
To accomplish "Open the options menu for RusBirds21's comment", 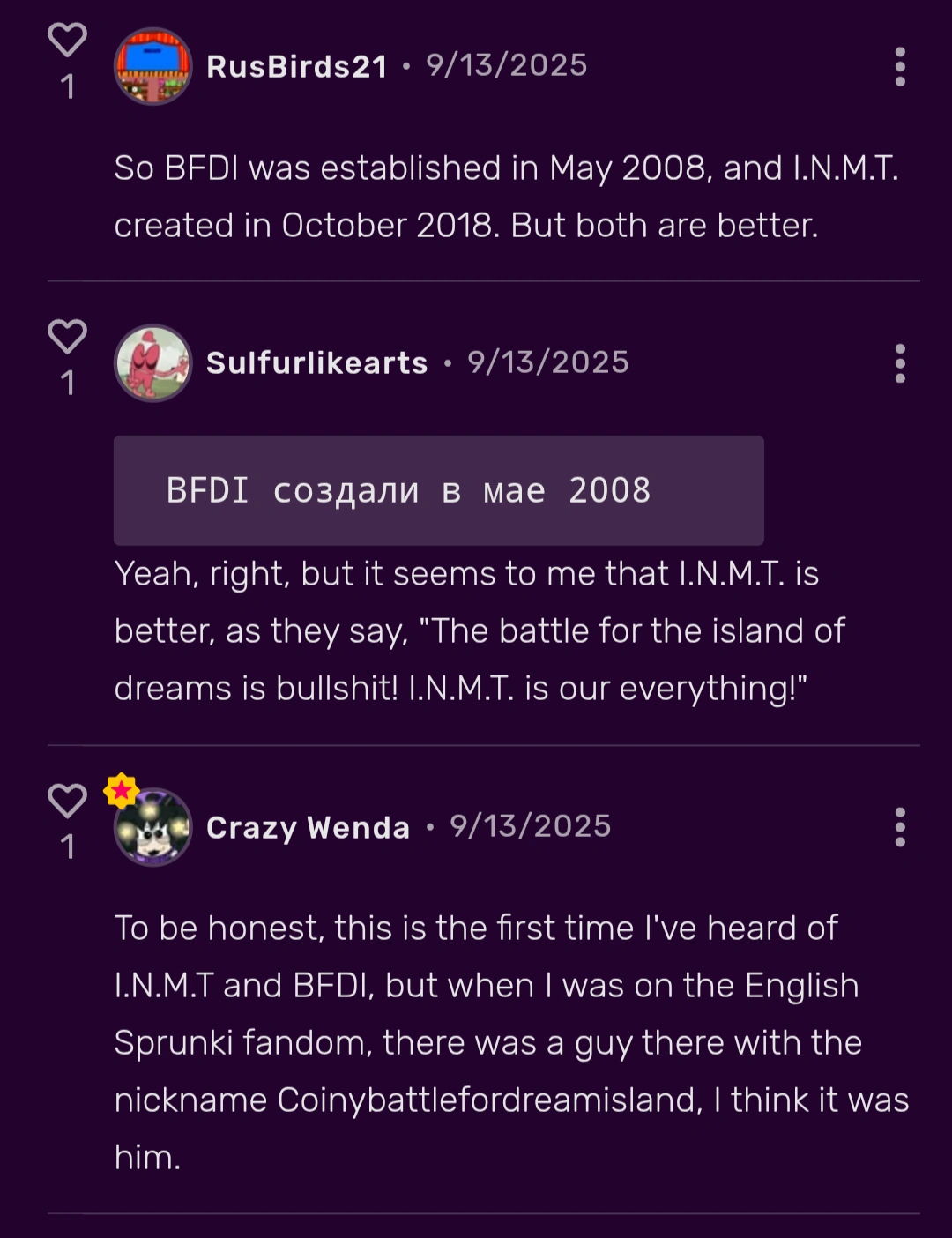I will pyautogui.click(x=899, y=67).
